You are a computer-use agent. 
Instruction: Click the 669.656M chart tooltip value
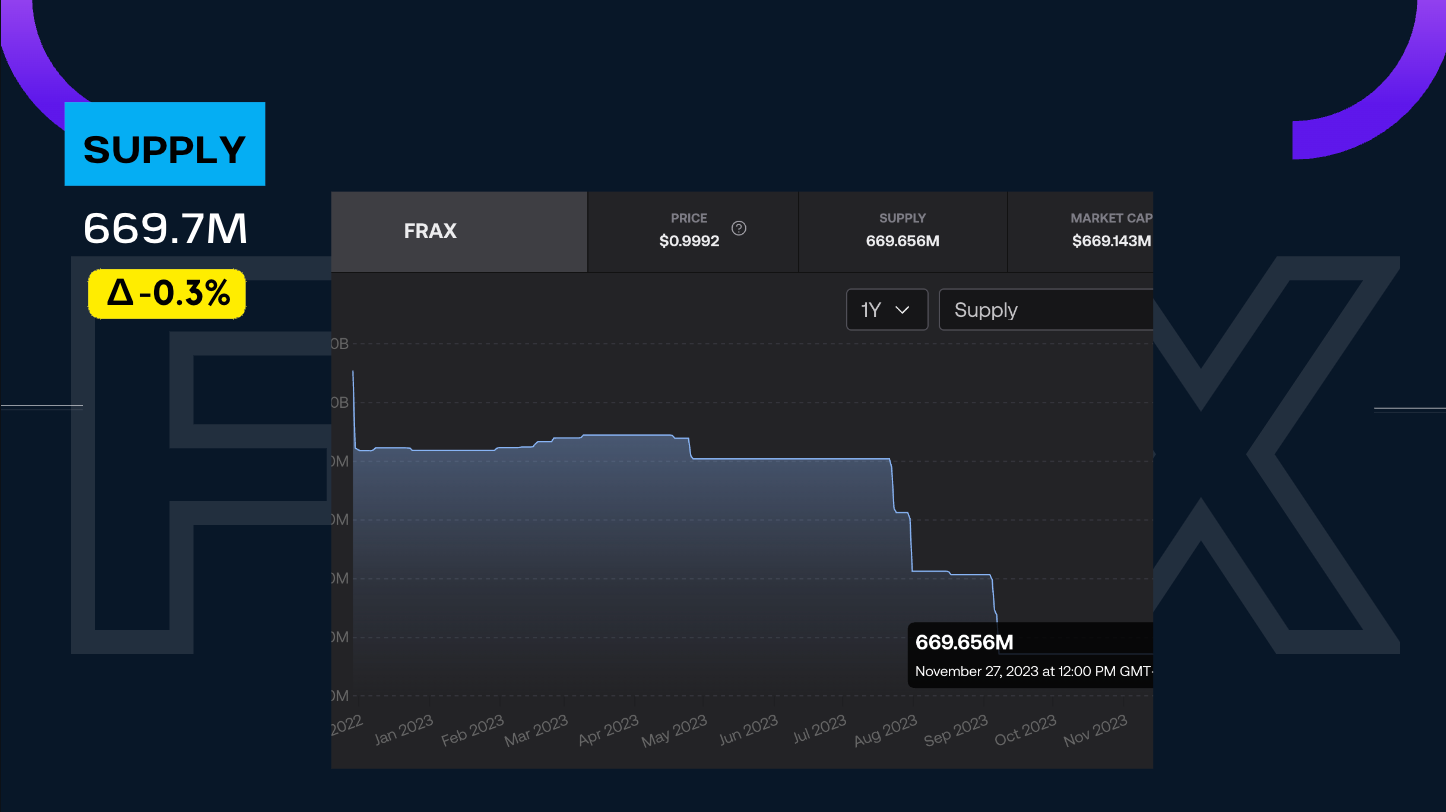coord(964,643)
